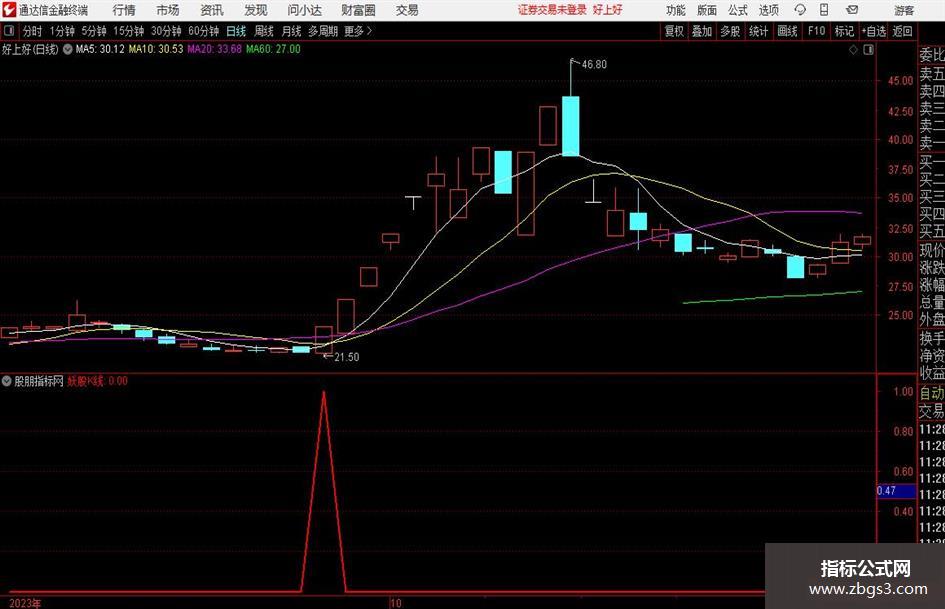Open the 发现 menu
Image resolution: width=945 pixels, height=609 pixels.
point(256,10)
